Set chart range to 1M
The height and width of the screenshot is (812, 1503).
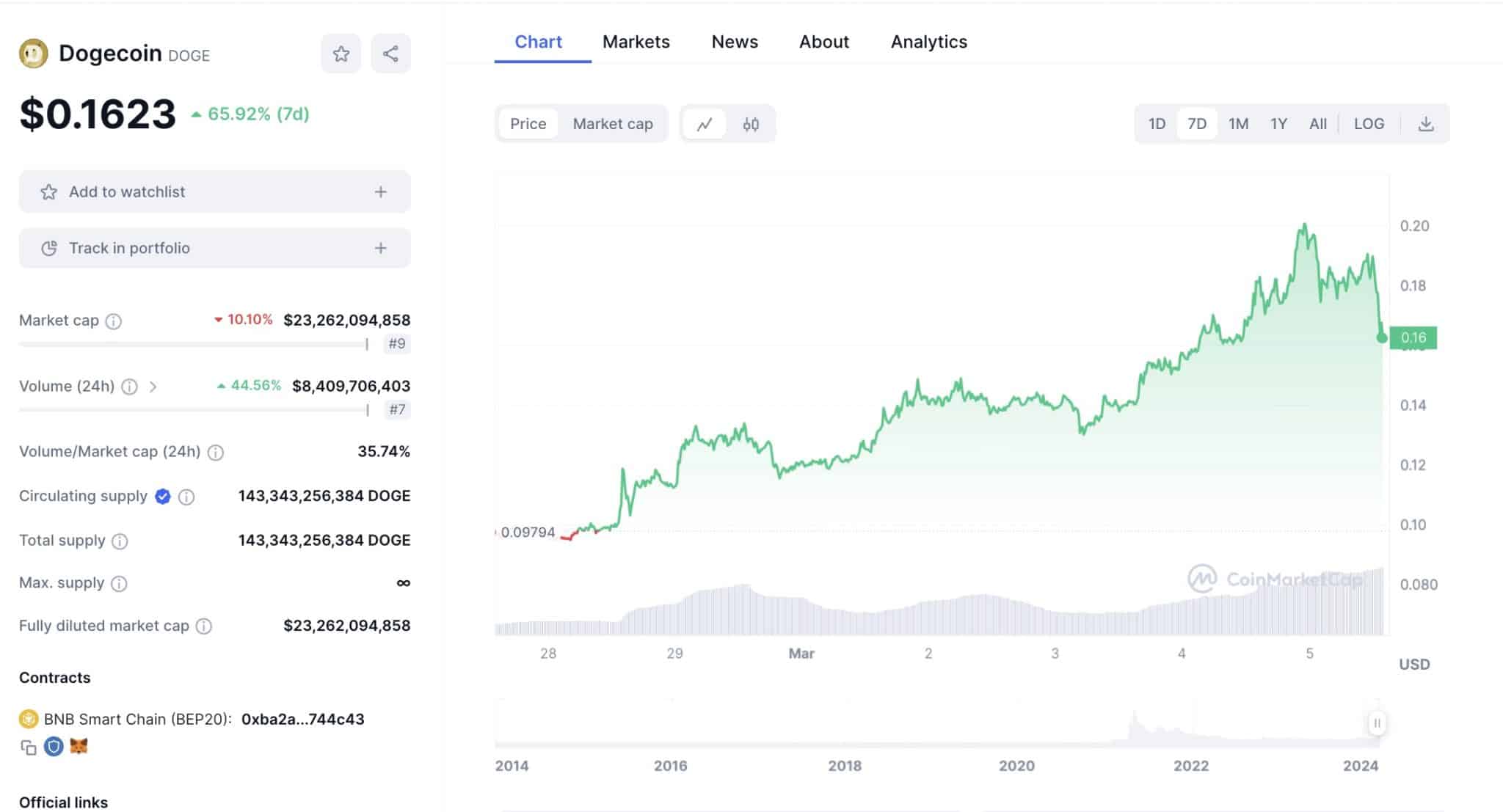(1239, 123)
